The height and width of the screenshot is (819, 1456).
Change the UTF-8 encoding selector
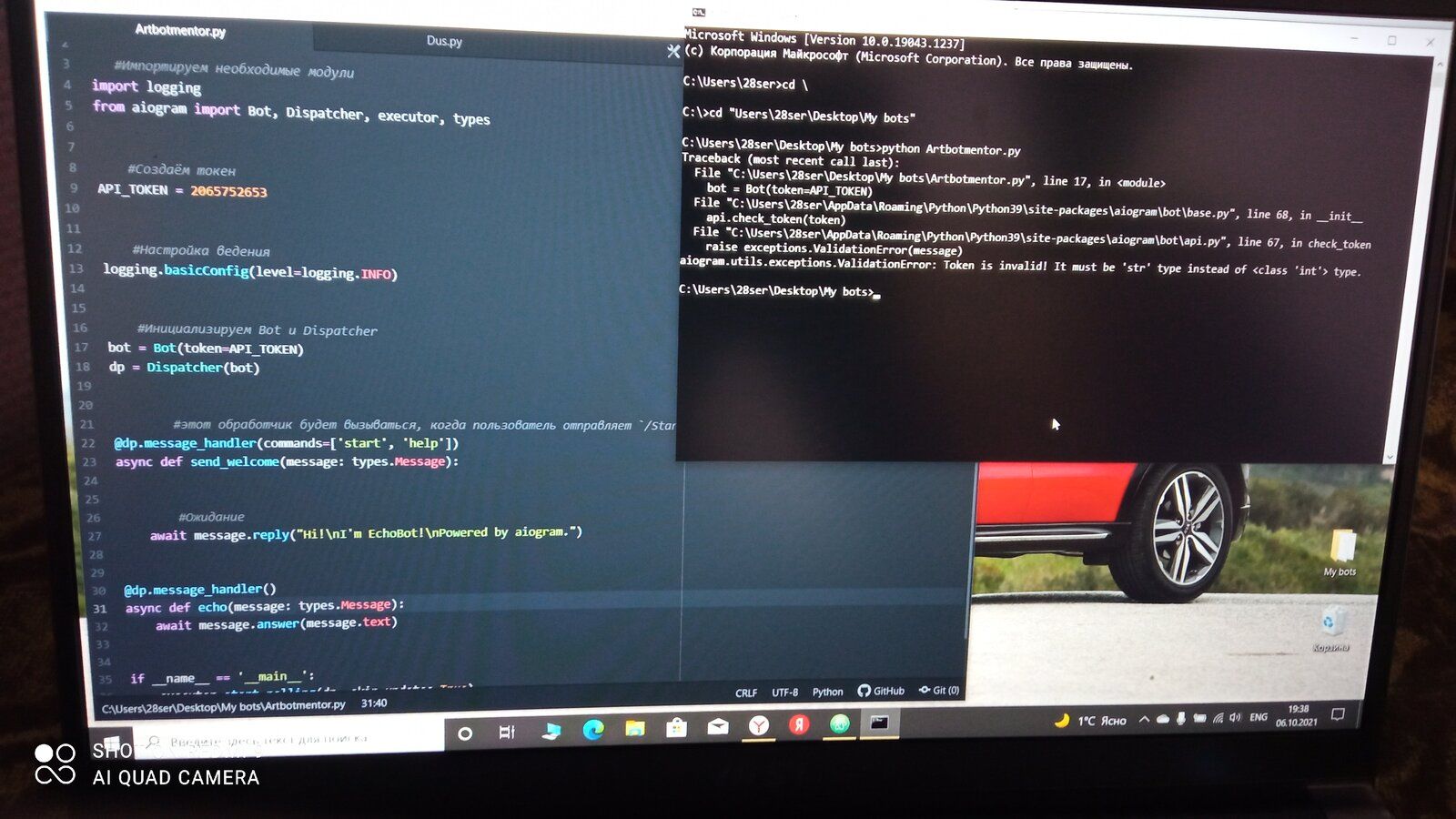click(784, 692)
